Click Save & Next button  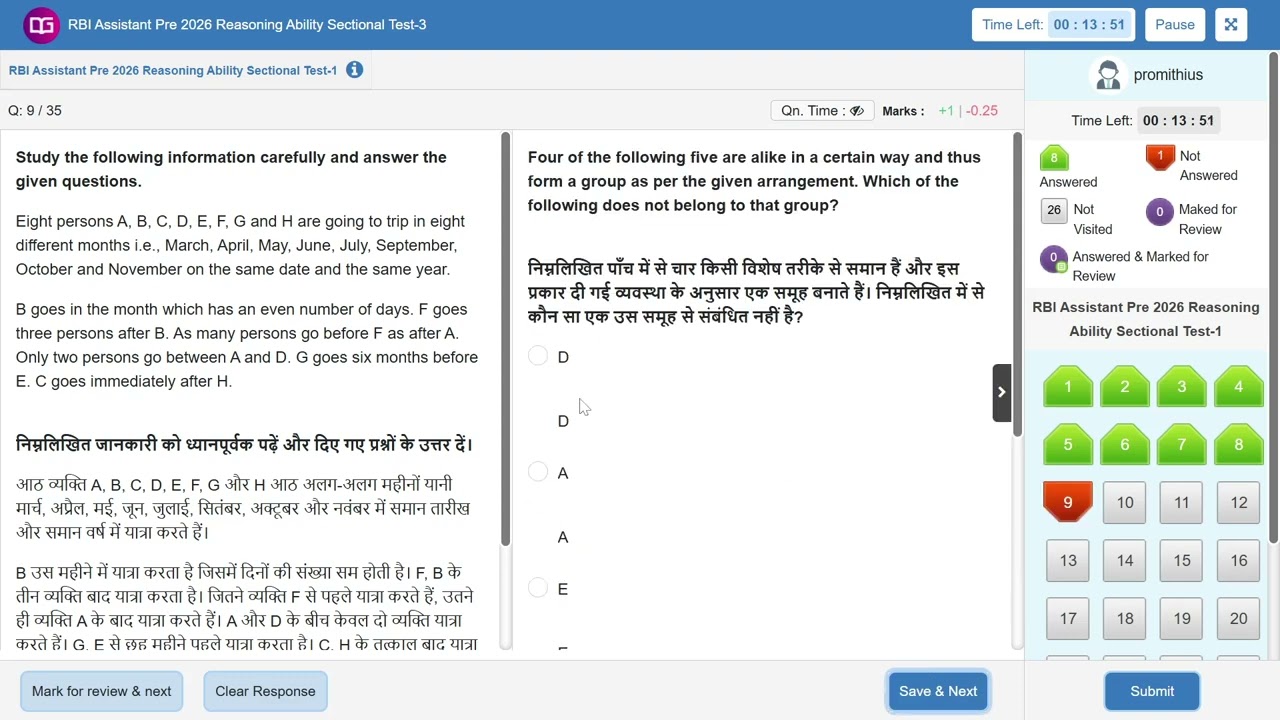(938, 691)
